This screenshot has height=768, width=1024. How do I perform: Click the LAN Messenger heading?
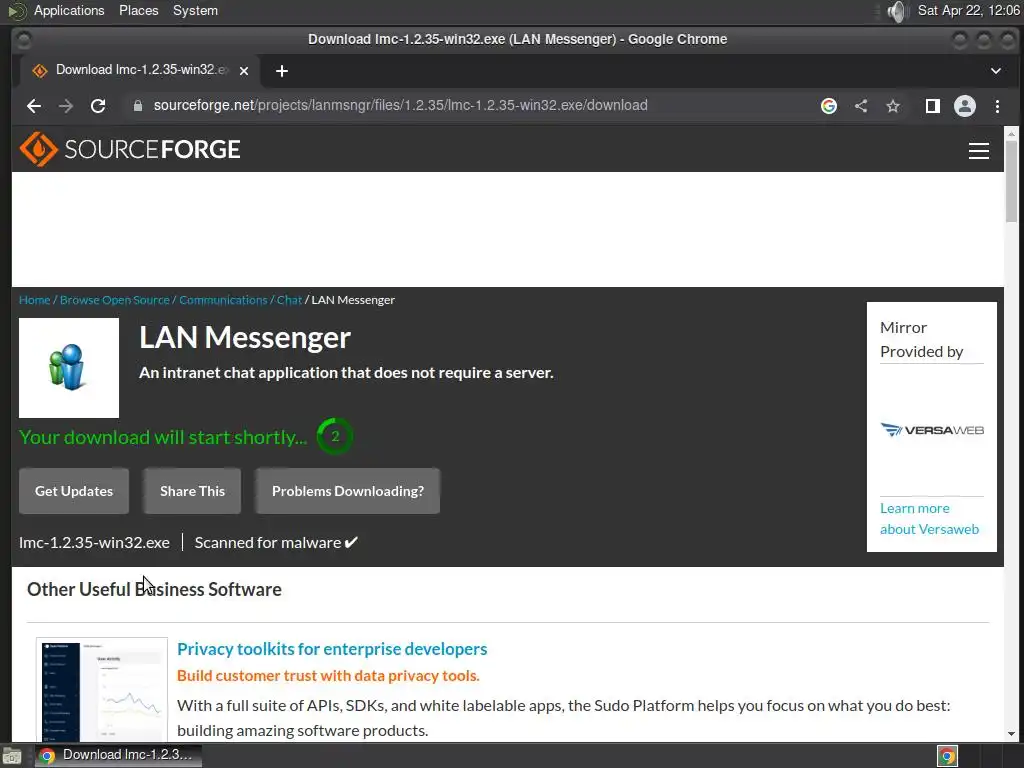pyautogui.click(x=245, y=338)
